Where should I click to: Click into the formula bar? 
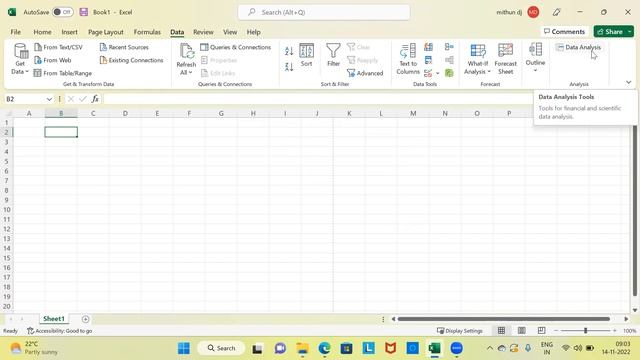coord(318,99)
